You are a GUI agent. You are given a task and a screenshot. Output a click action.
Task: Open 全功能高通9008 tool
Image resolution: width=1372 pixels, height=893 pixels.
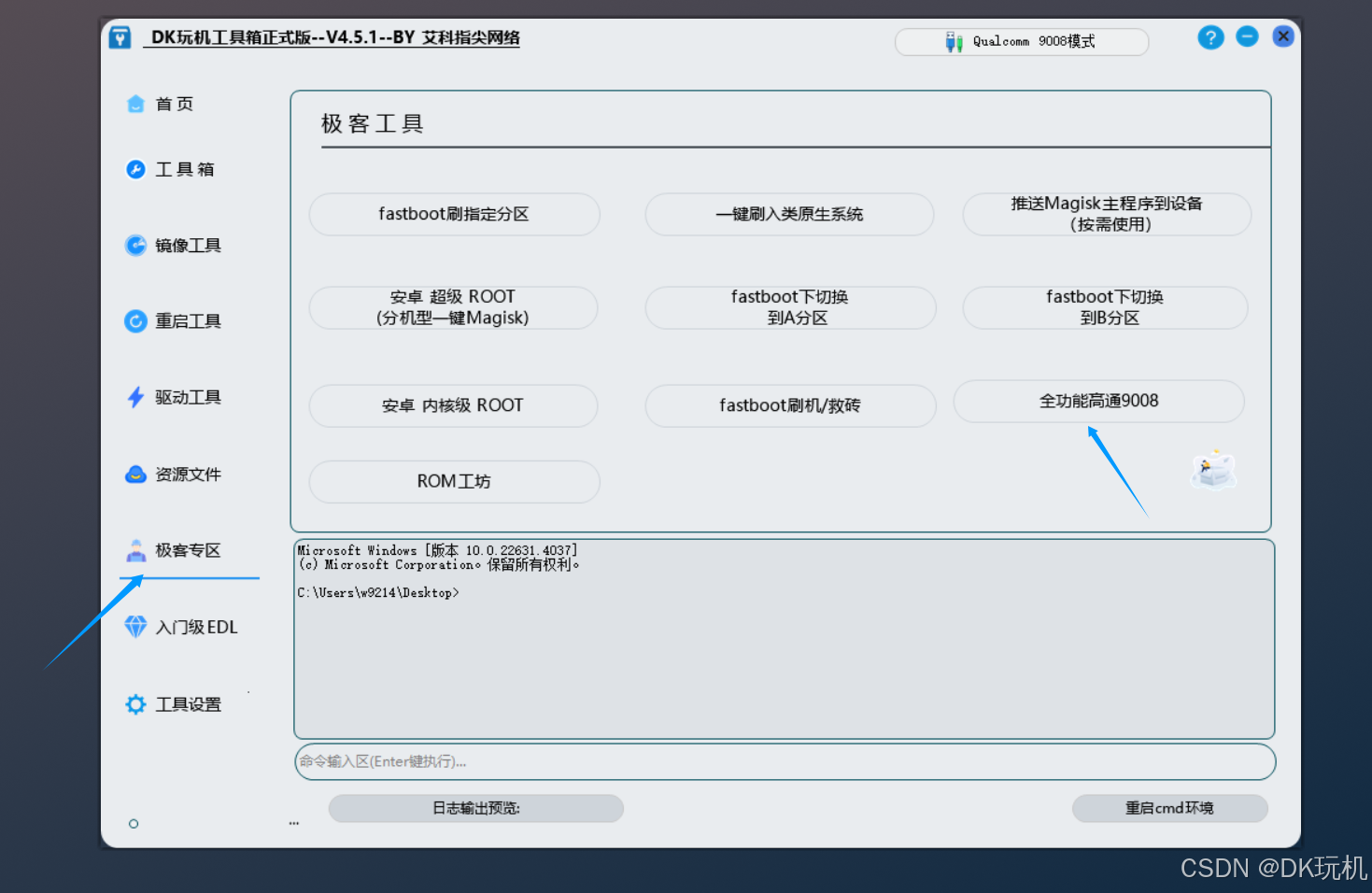[x=1098, y=401]
